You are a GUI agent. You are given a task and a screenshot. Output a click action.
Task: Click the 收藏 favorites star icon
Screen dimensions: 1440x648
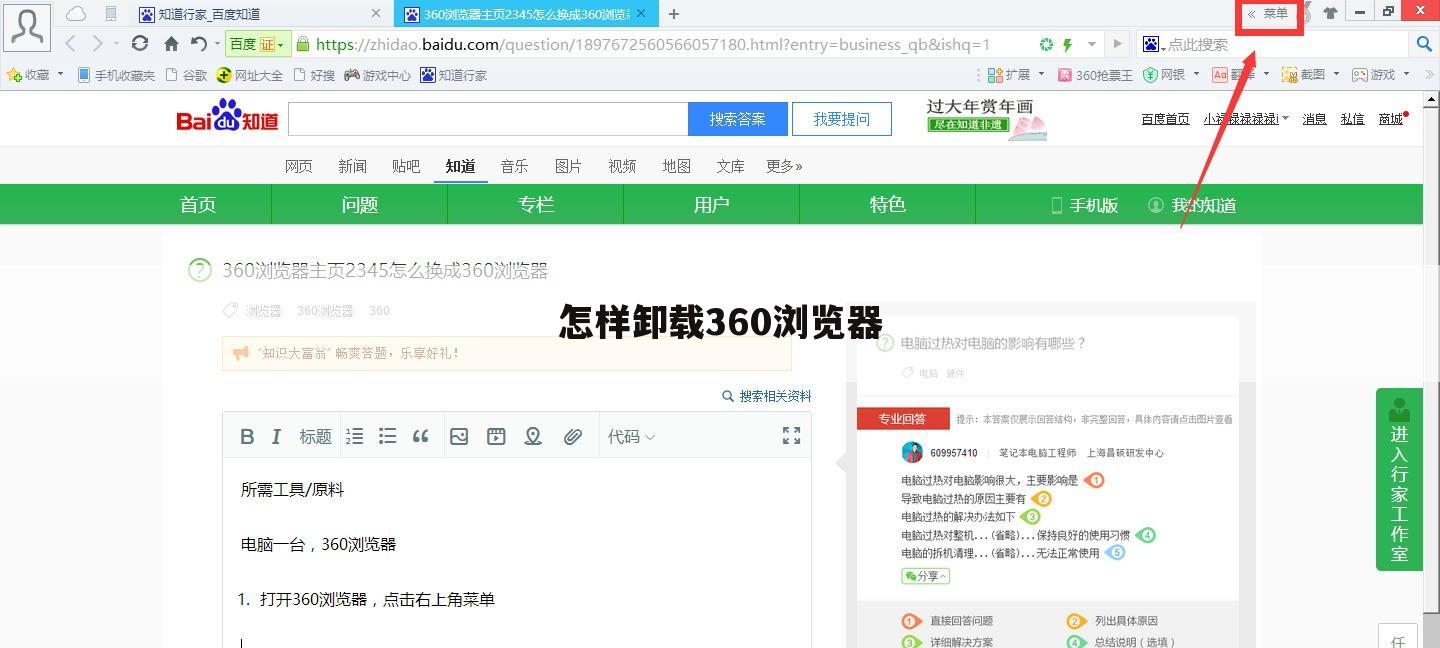(14, 74)
